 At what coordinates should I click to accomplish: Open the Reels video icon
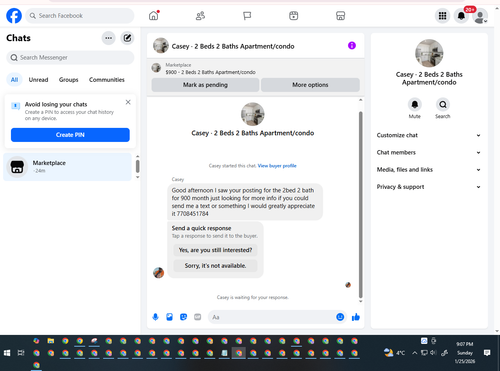(294, 16)
